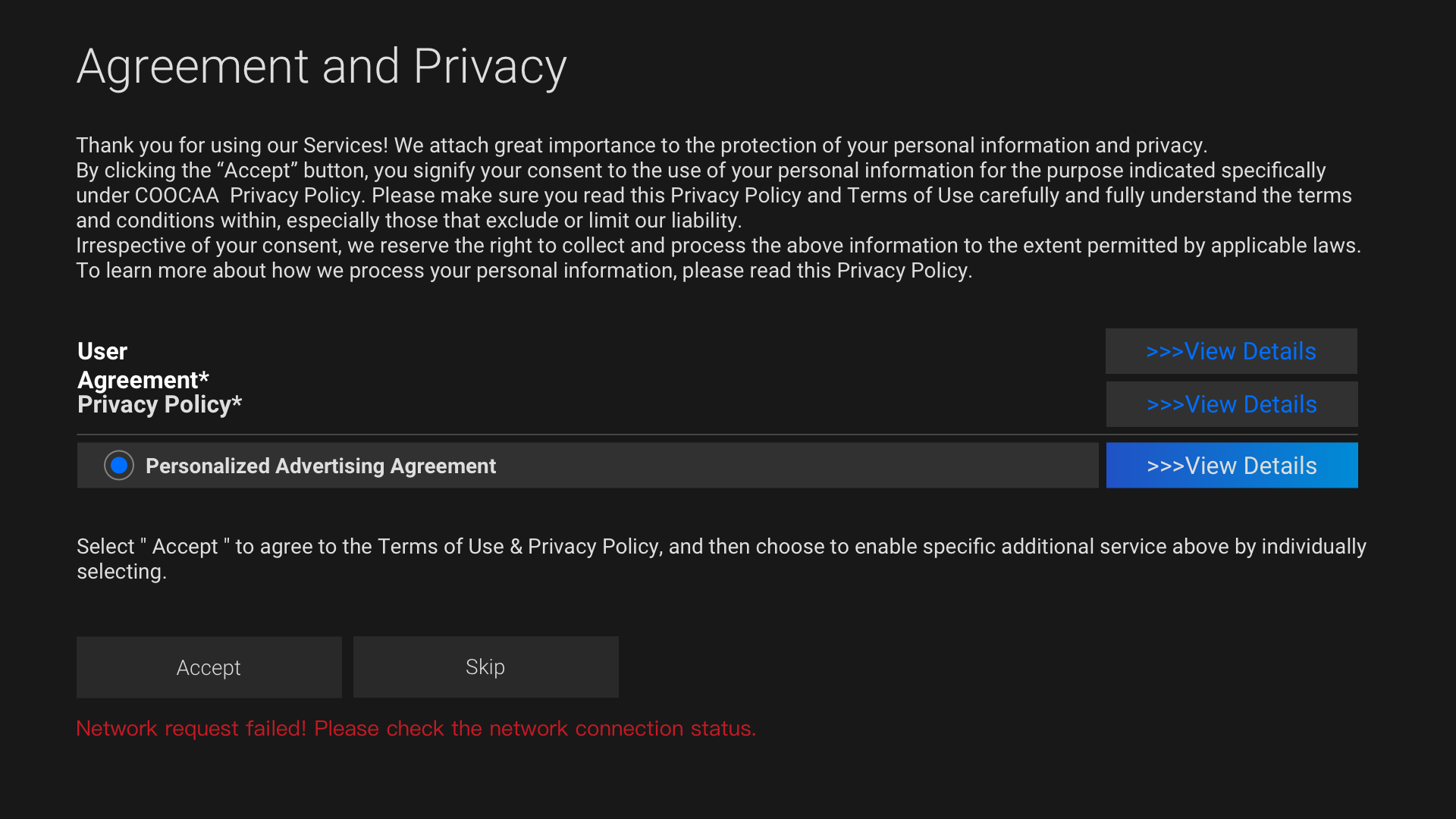
Task: Click the asterisk after Privacy Policy
Action: pyautogui.click(x=237, y=402)
